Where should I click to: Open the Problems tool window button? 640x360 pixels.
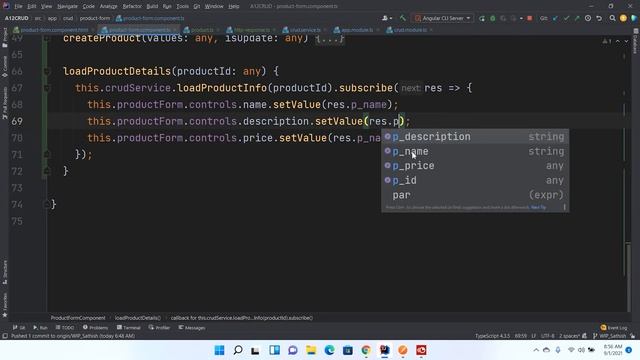point(96,327)
